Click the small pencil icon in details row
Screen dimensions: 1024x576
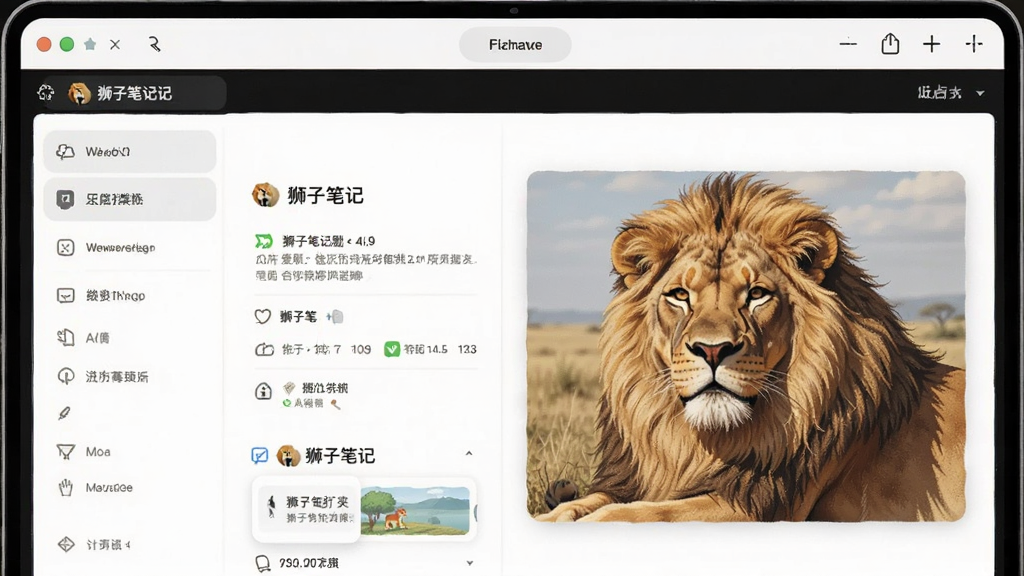pos(336,404)
